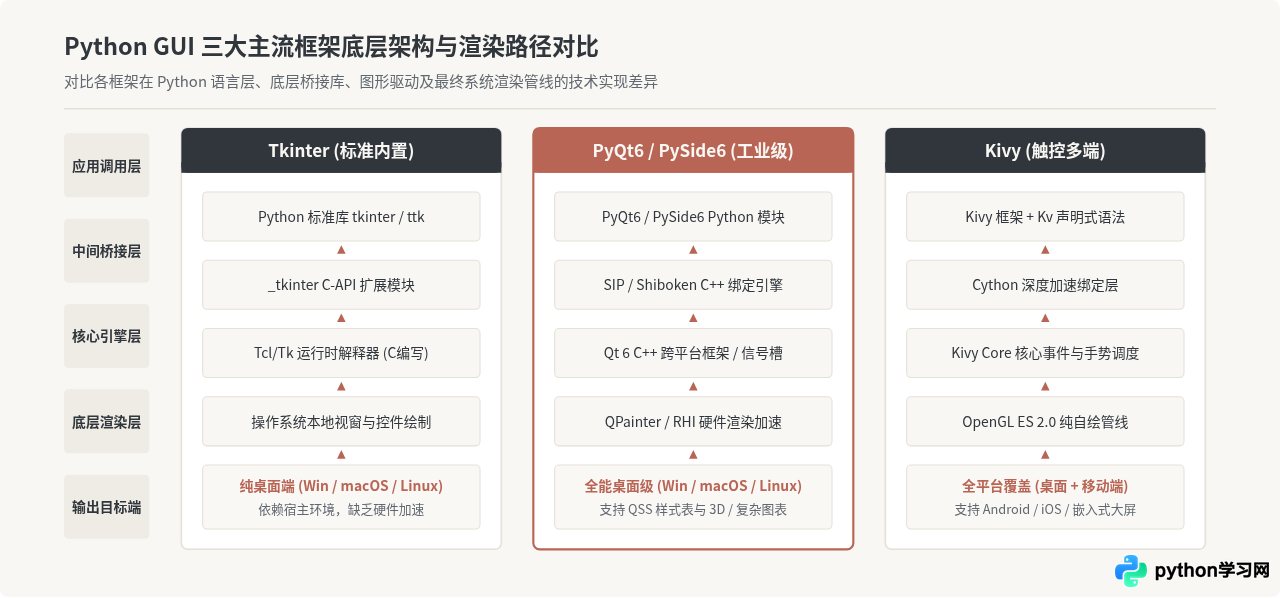1280x598 pixels.
Task: Click 支持 QSS 样式表与 3D / 复杂图表 text
Action: (x=693, y=510)
